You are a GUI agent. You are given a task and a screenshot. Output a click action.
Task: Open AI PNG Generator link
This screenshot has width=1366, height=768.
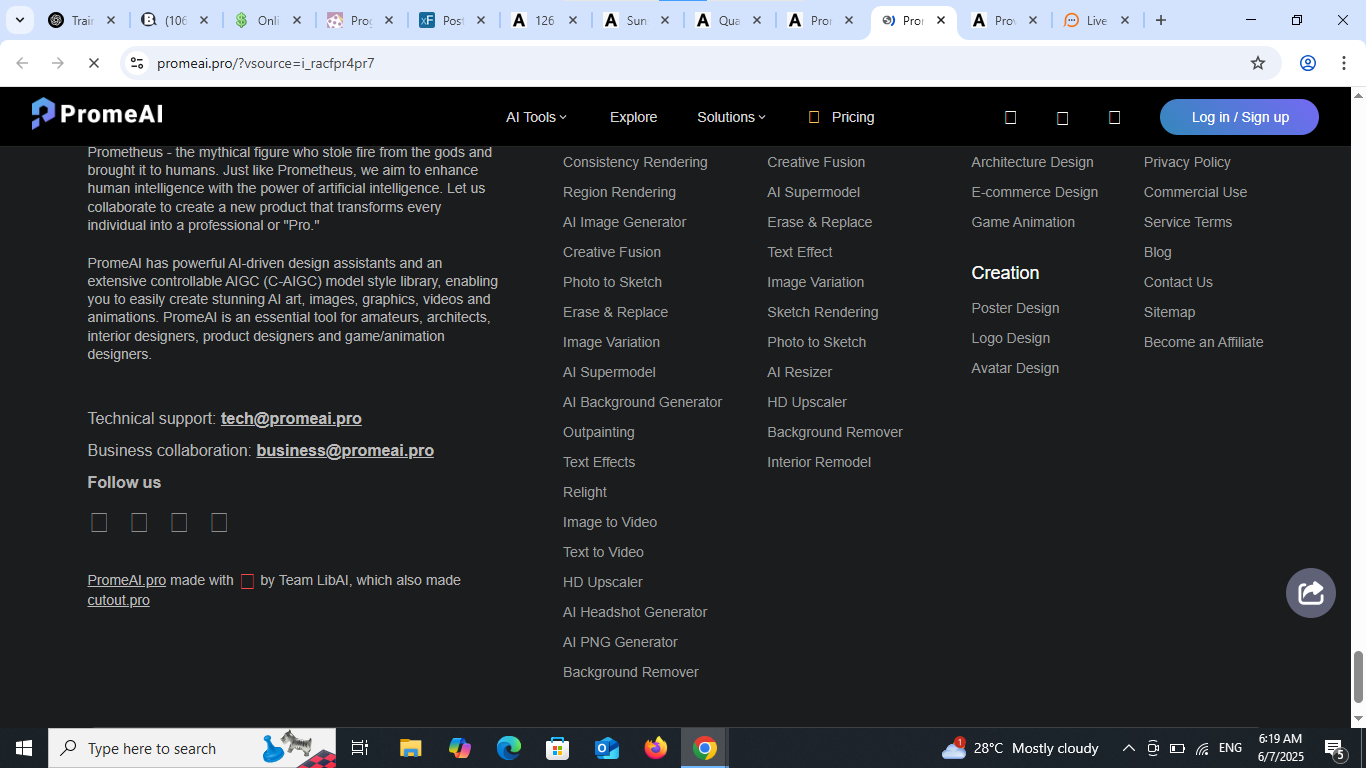coord(620,642)
